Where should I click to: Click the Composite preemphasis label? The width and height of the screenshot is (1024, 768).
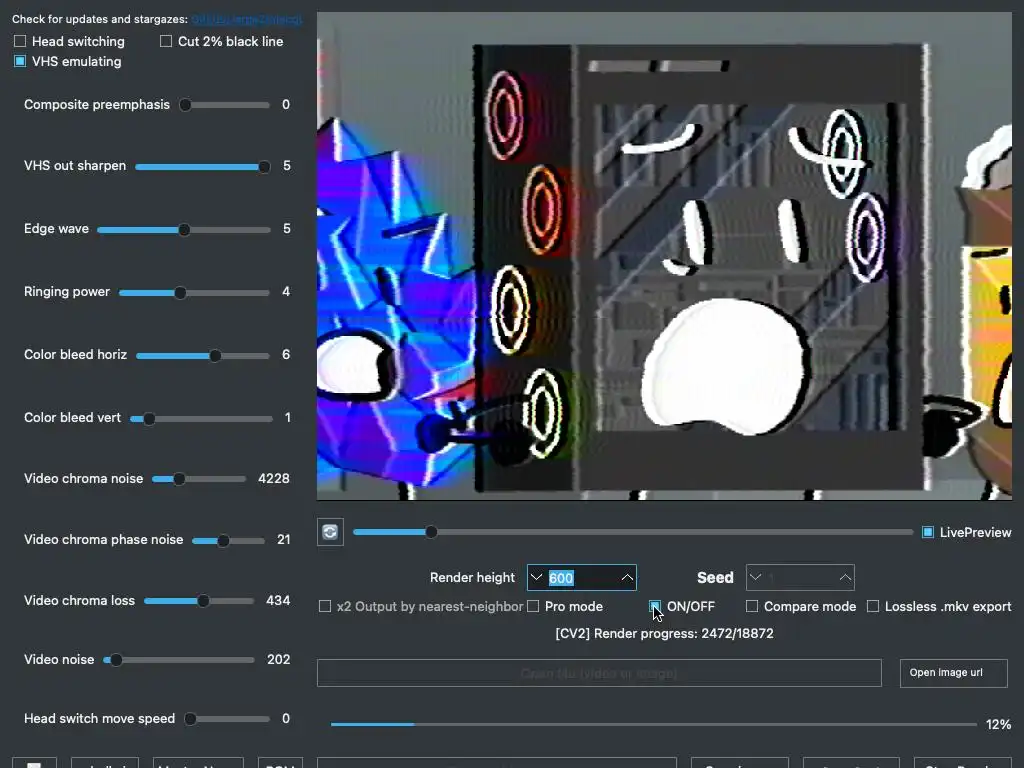click(97, 104)
